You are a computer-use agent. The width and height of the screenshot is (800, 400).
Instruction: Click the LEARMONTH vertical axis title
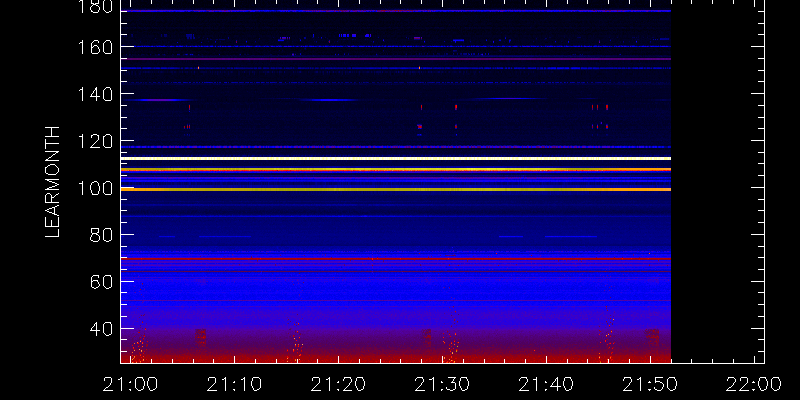[53, 182]
